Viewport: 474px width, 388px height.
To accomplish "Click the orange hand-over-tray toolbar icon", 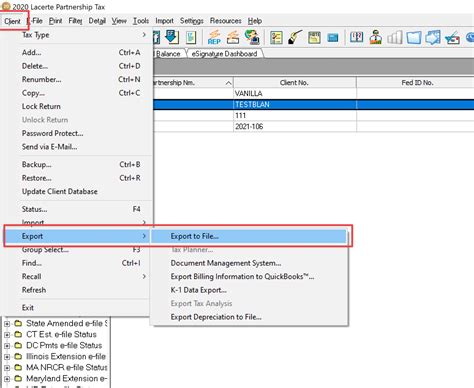I will click(x=233, y=37).
